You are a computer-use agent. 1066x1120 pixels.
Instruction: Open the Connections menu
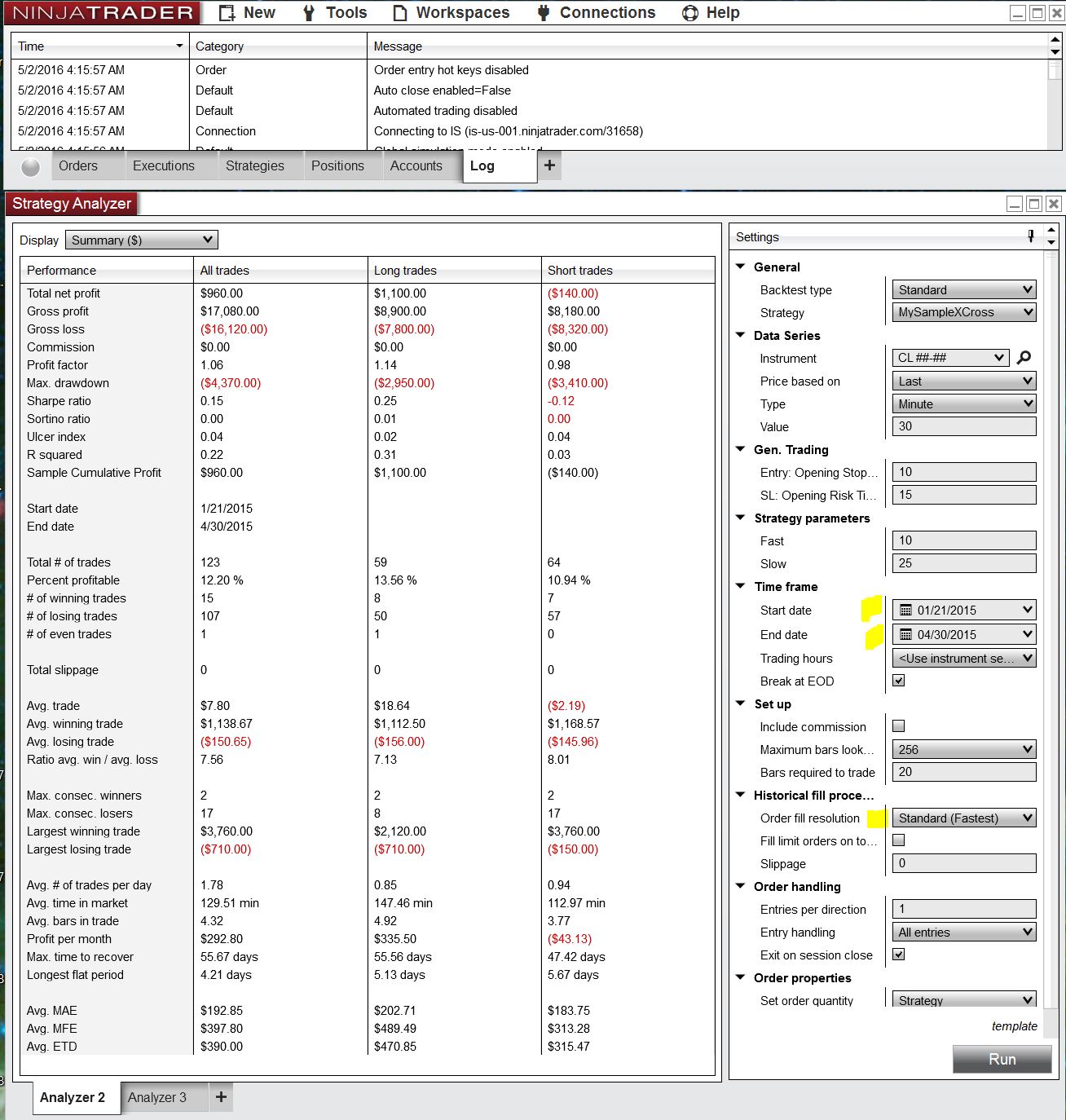(597, 13)
